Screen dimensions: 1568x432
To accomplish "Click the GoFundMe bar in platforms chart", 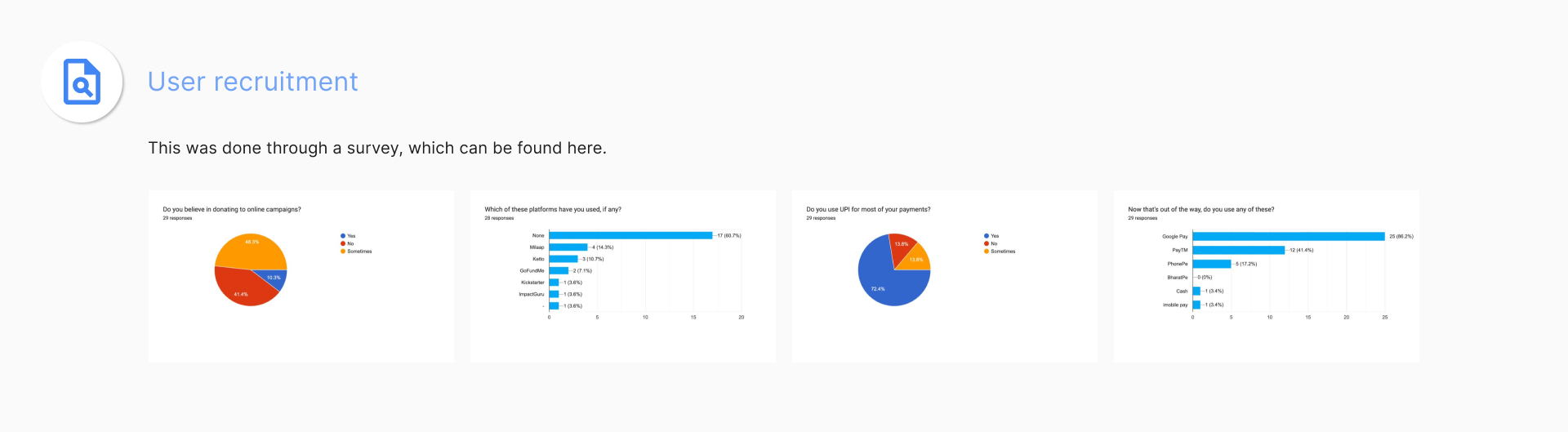I will [x=559, y=270].
